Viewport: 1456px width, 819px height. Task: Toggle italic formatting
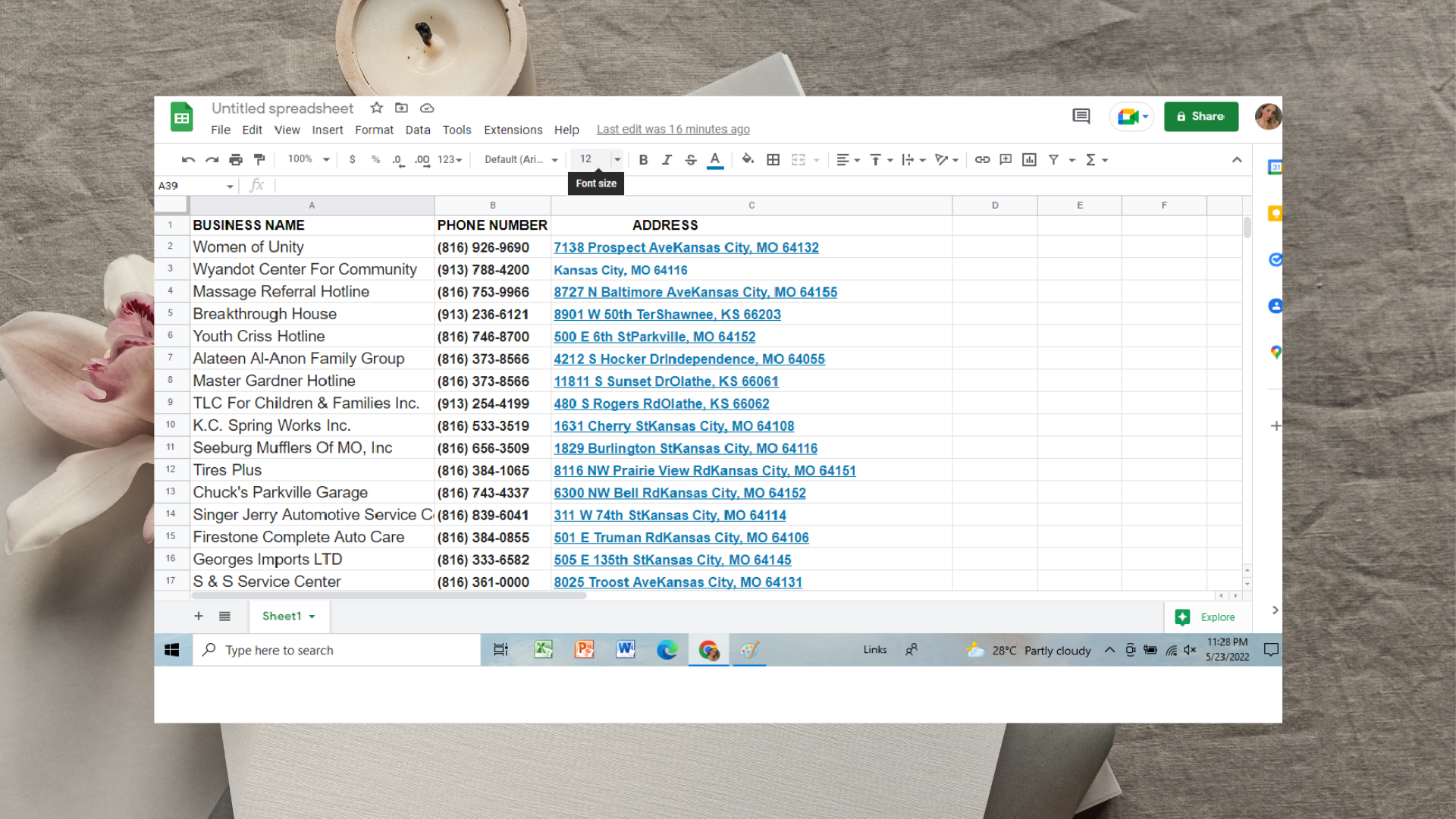coord(667,160)
